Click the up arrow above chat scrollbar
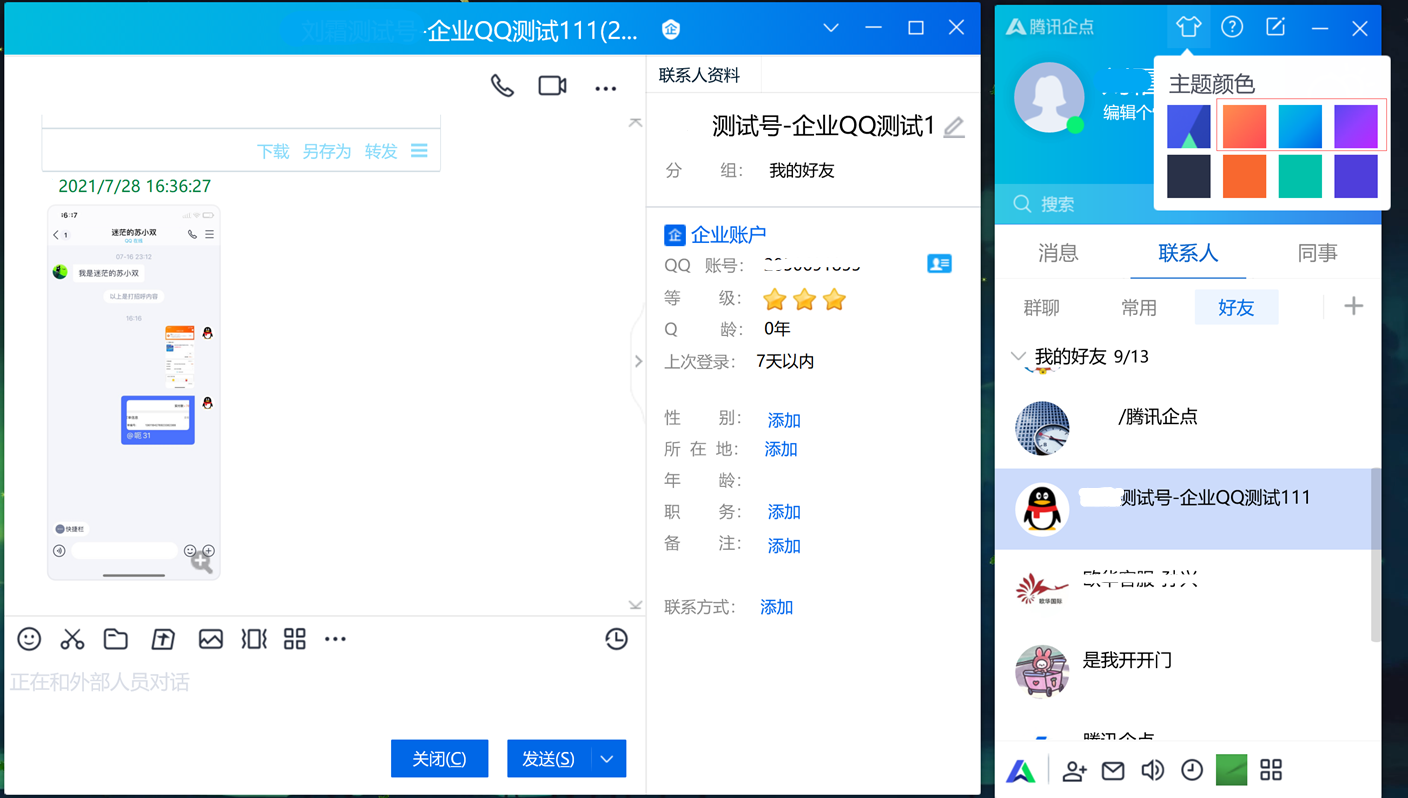The width and height of the screenshot is (1408, 798). (635, 122)
